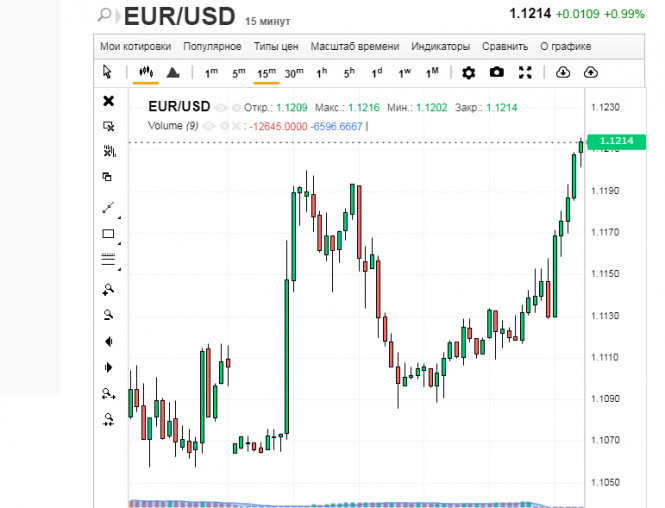Click the -12645.0000 volume value
This screenshot has width=665, height=508.
pyautogui.click(x=278, y=126)
